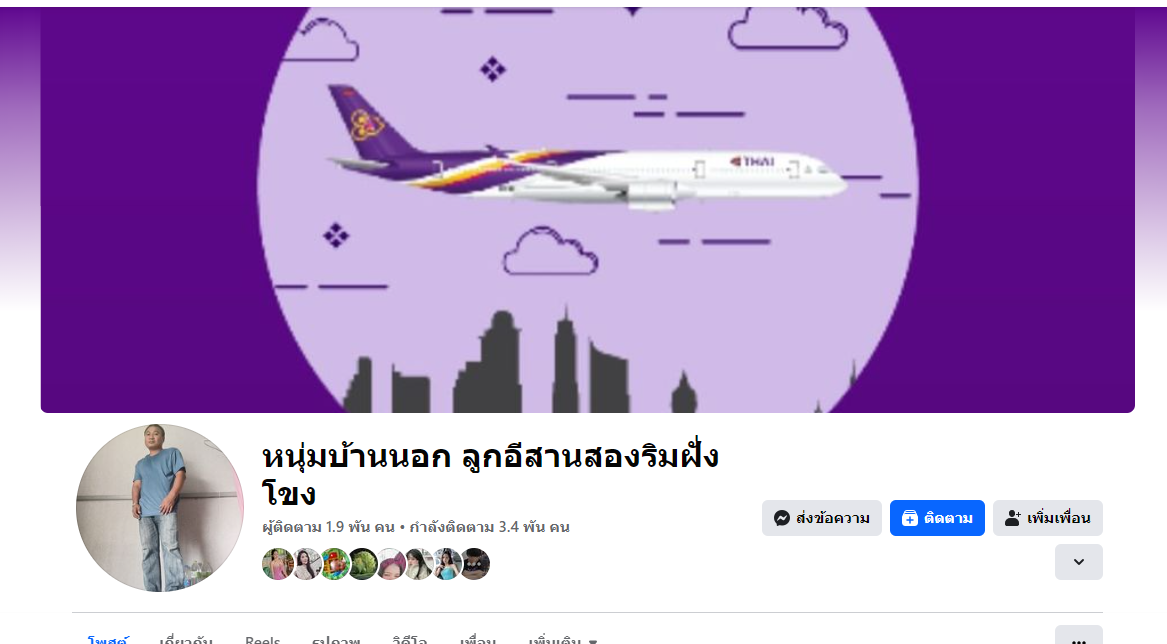Switch to the โพสต์ tab
The height and width of the screenshot is (644, 1167).
pyautogui.click(x=107, y=639)
